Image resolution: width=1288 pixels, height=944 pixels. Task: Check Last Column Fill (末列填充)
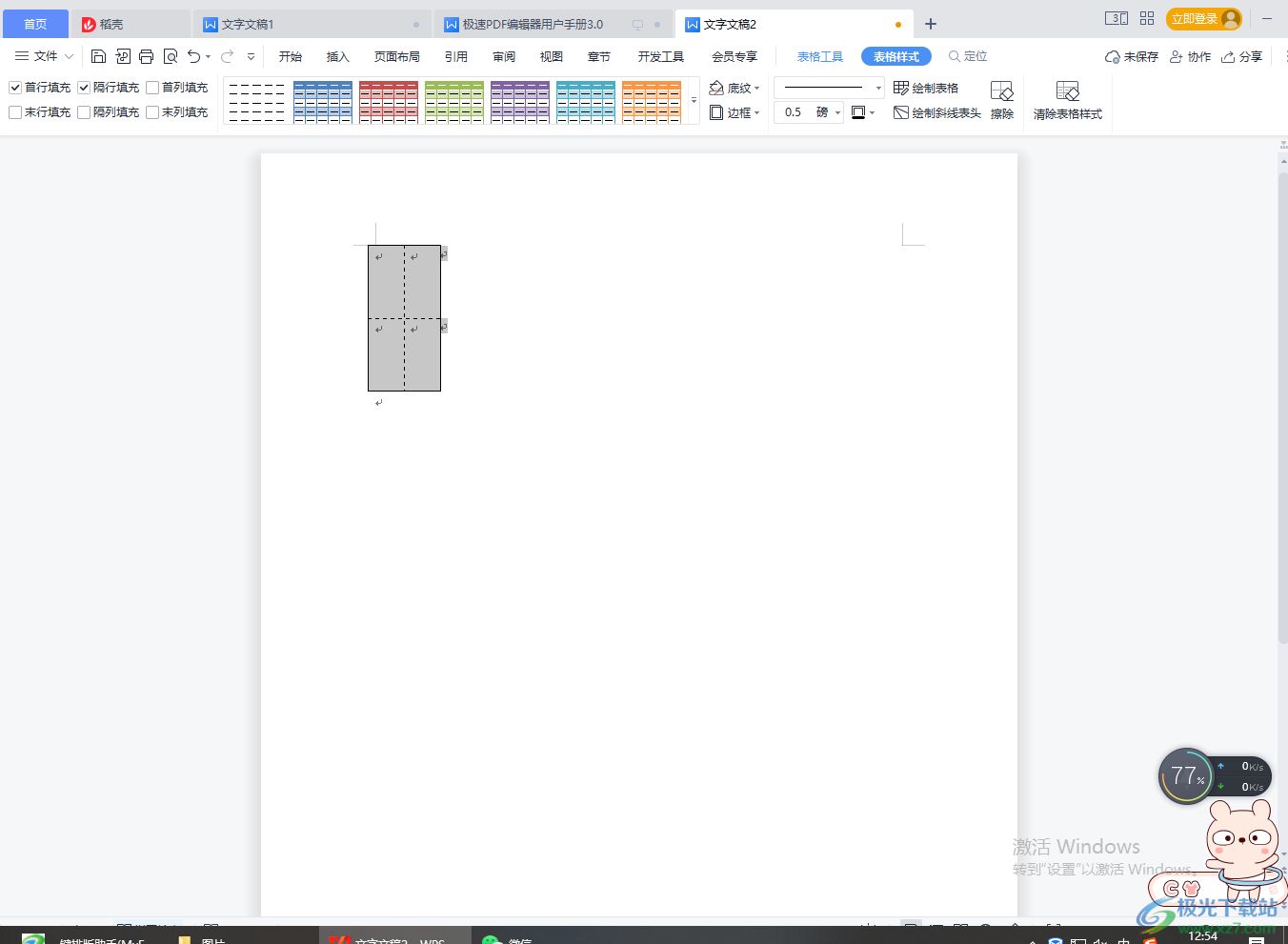click(x=152, y=112)
